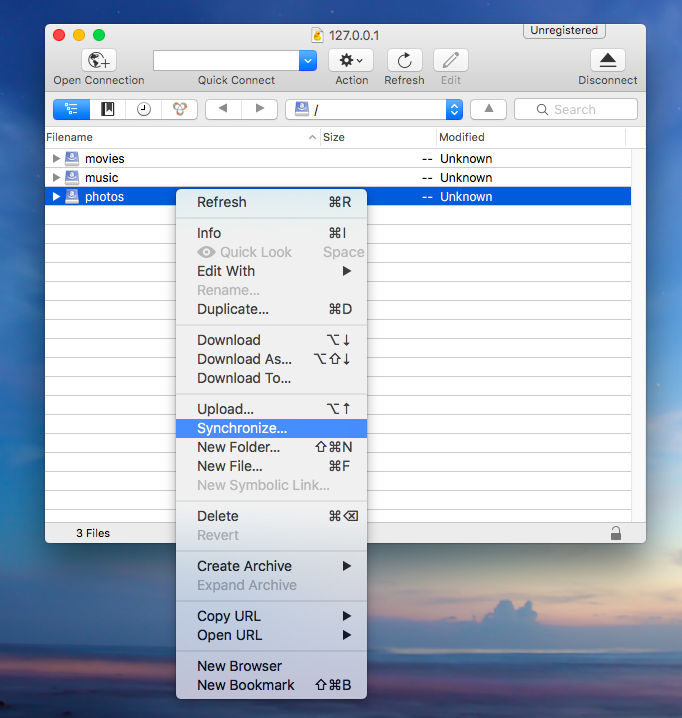Show the History clock view

pyautogui.click(x=144, y=109)
